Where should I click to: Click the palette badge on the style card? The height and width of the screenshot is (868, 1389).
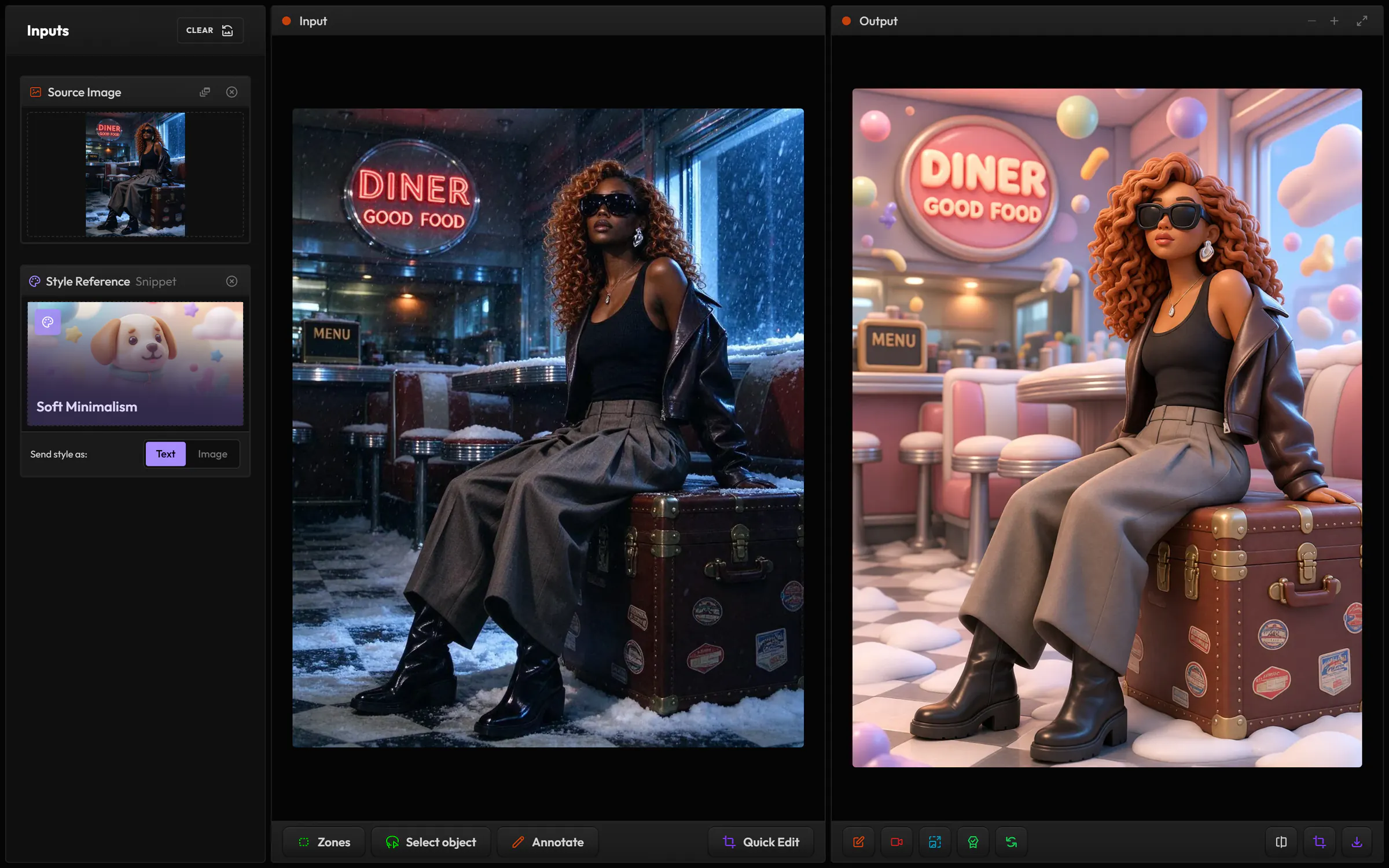pos(47,322)
